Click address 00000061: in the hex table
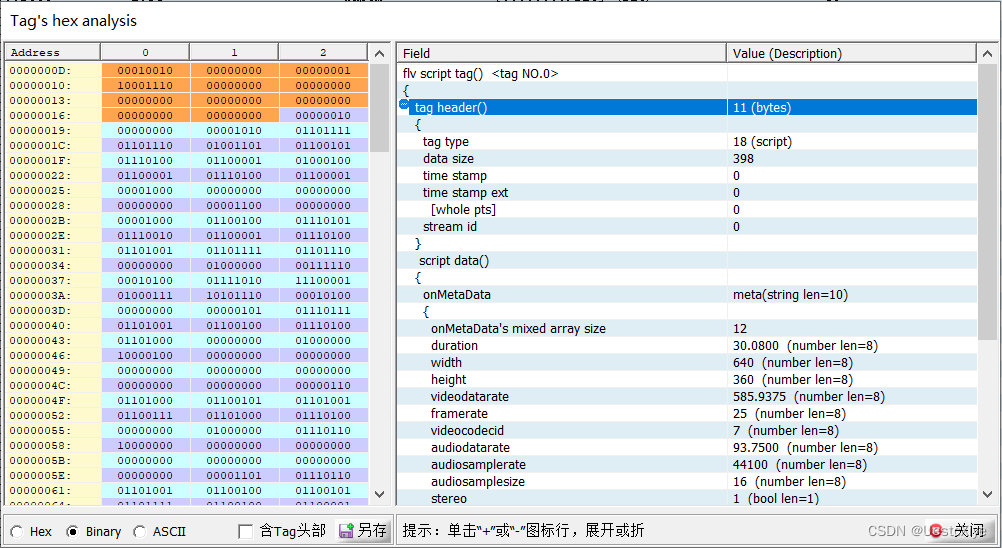Image resolution: width=1002 pixels, height=548 pixels. [x=41, y=491]
